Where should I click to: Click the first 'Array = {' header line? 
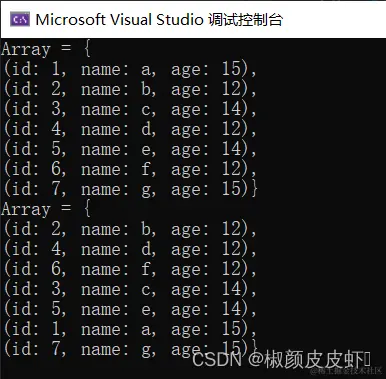[46, 49]
